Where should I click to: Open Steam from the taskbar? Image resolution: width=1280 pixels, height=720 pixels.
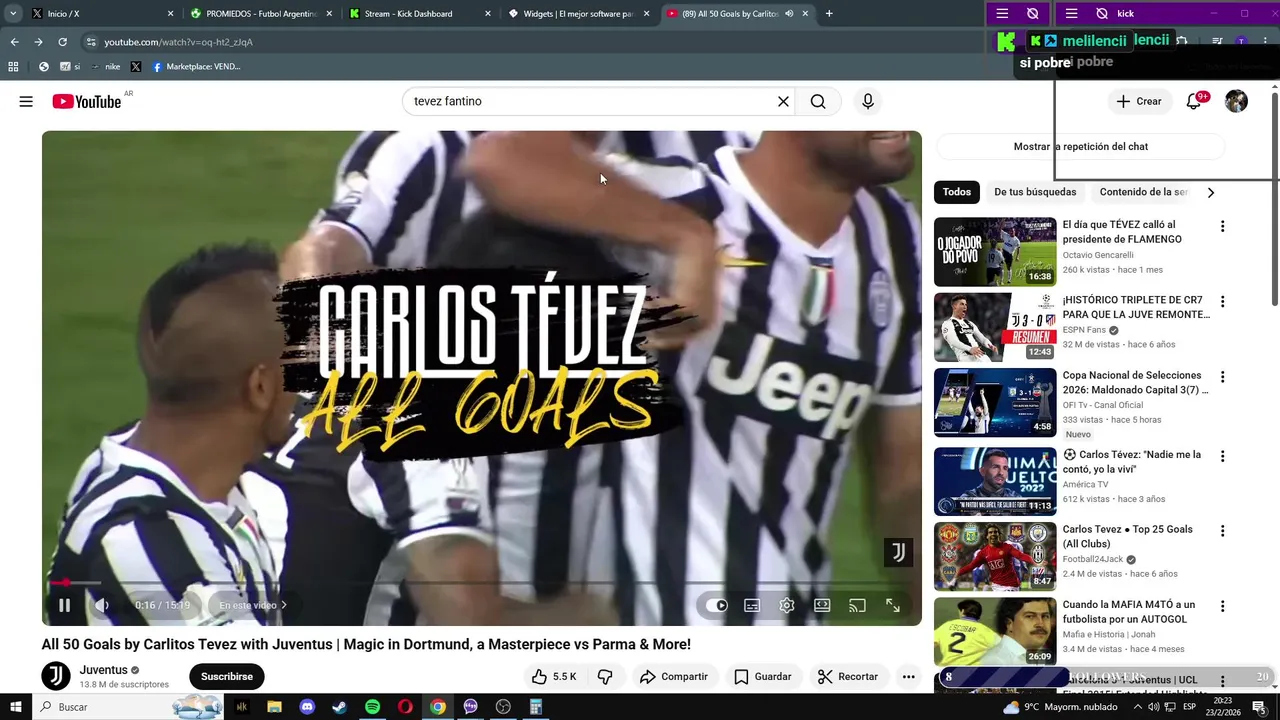(339, 707)
